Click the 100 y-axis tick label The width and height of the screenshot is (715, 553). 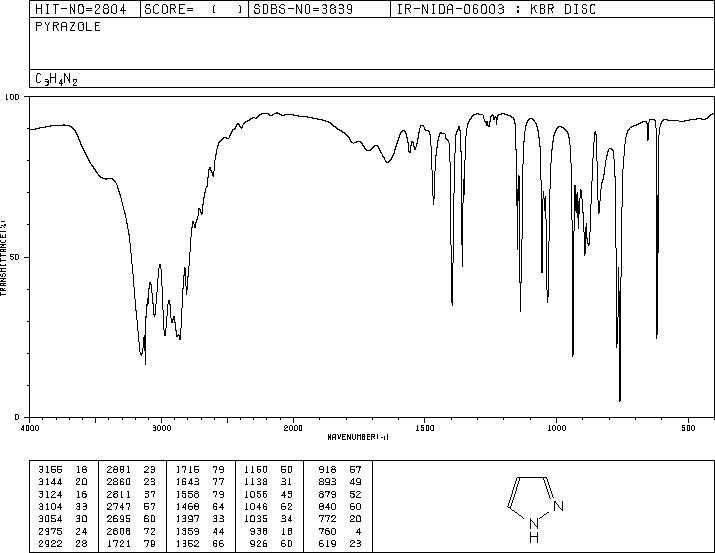(x=12, y=97)
